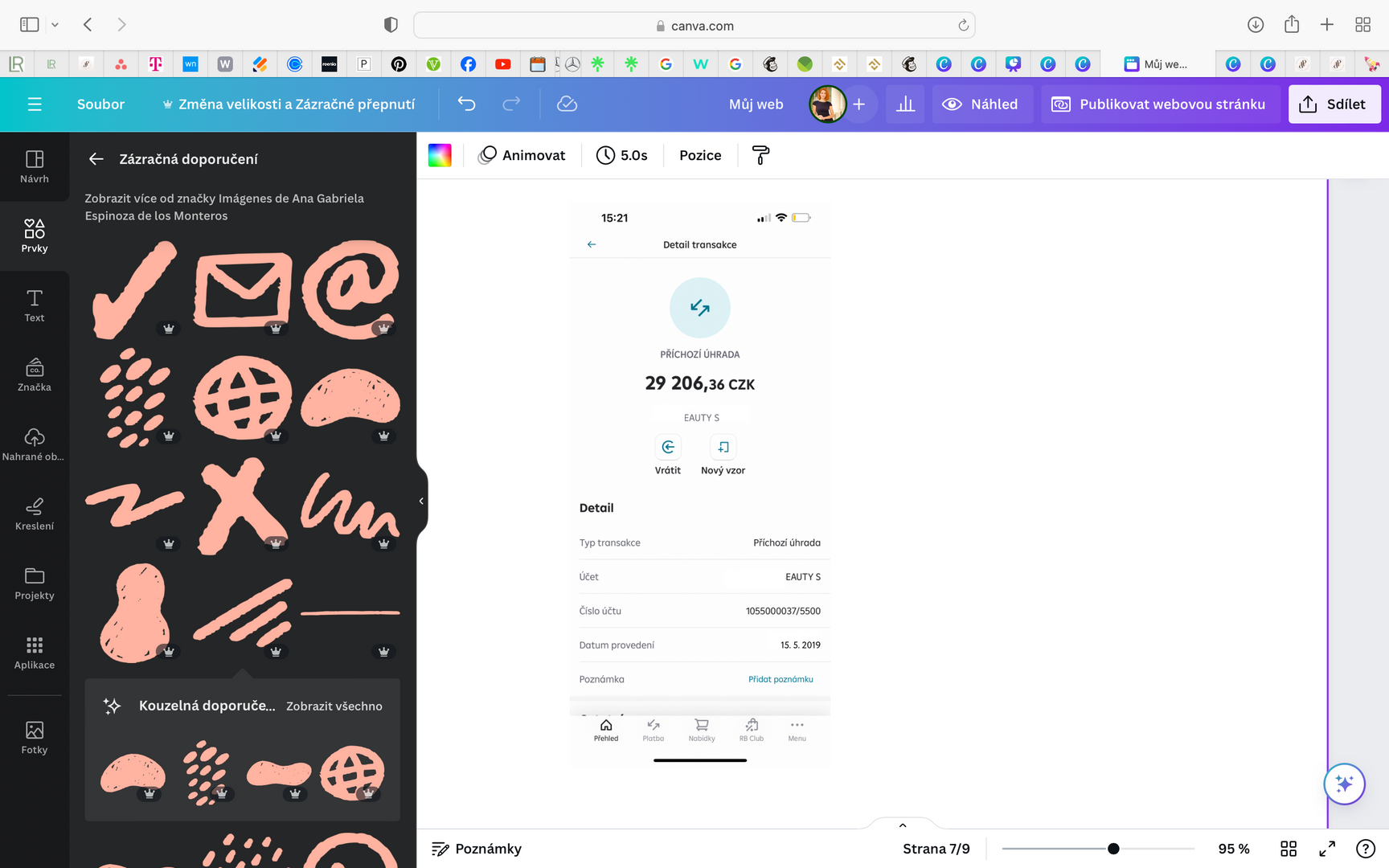Open the Canva magic assistant button
The width and height of the screenshot is (1389, 868).
click(x=1345, y=784)
